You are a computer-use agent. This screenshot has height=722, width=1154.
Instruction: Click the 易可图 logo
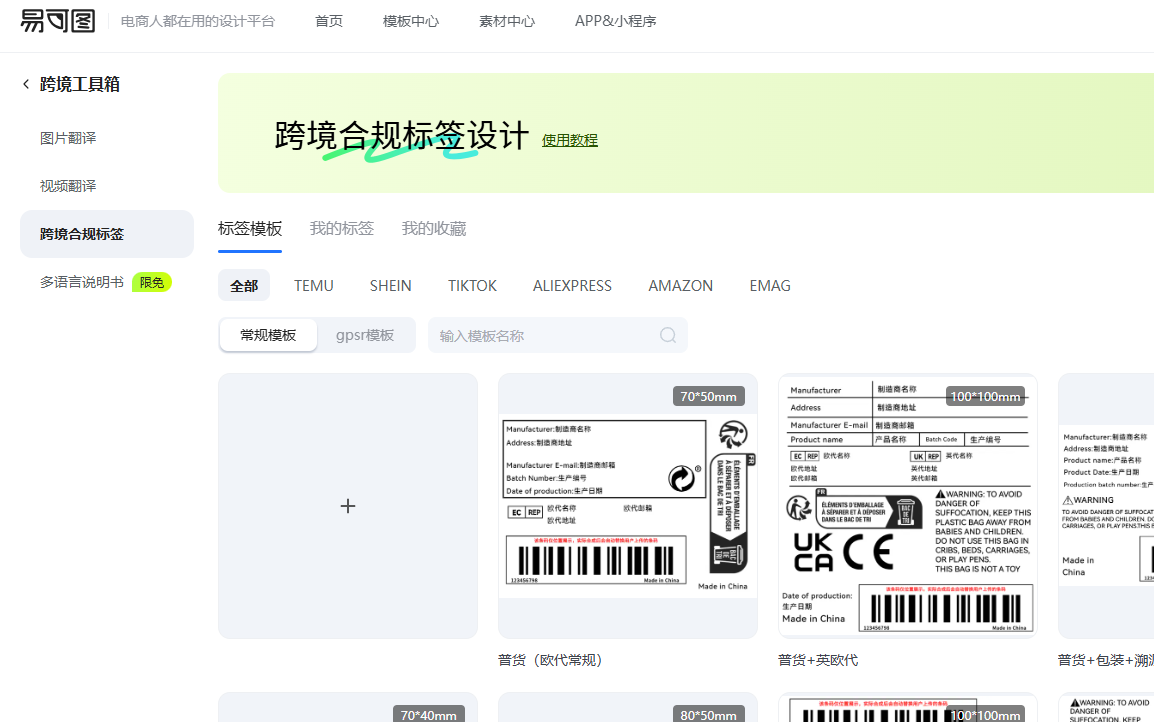point(57,21)
